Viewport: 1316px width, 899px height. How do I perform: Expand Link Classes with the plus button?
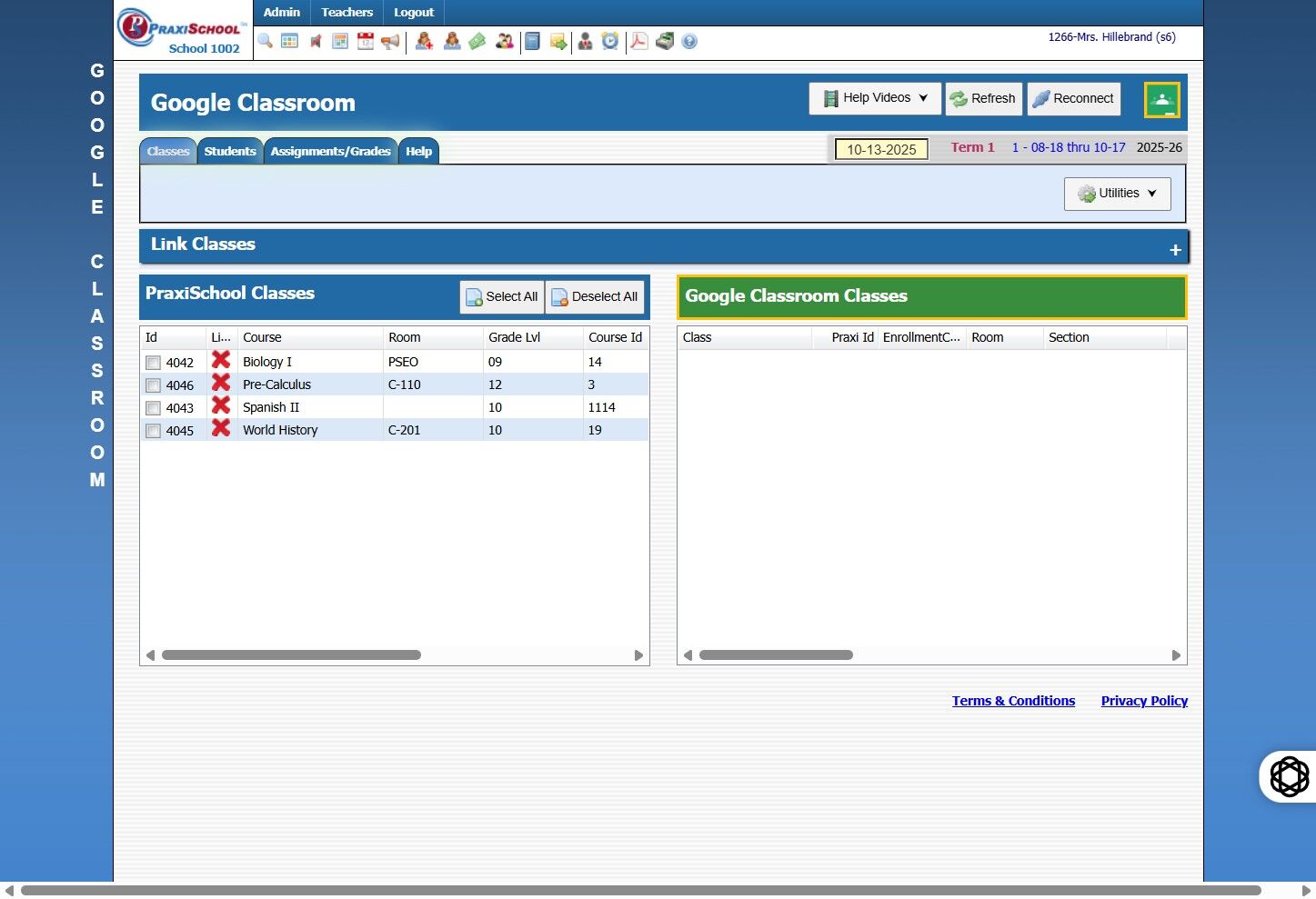[x=1175, y=250]
